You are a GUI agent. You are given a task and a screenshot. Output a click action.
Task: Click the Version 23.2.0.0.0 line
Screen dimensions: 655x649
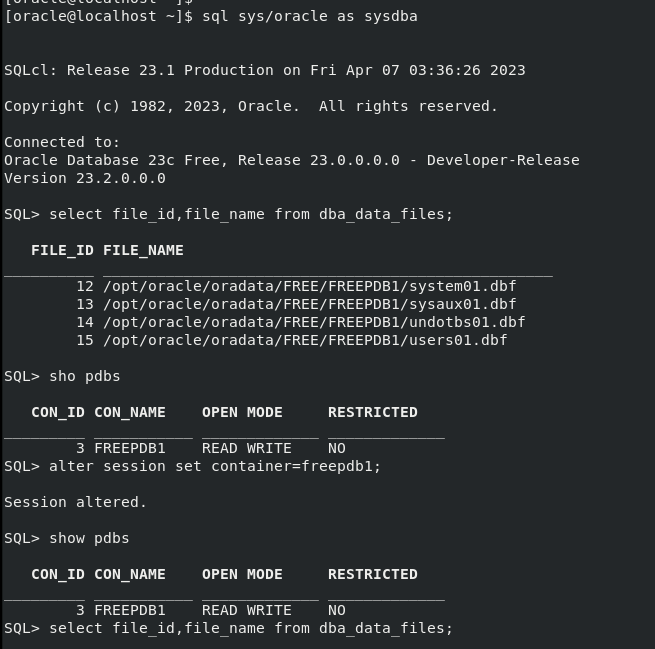(85, 178)
